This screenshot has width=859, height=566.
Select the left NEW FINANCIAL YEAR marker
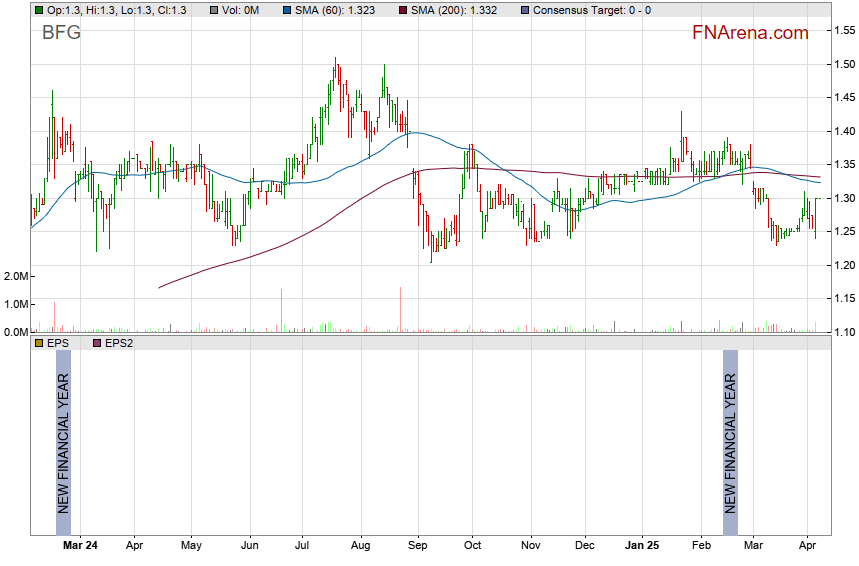tap(63, 443)
